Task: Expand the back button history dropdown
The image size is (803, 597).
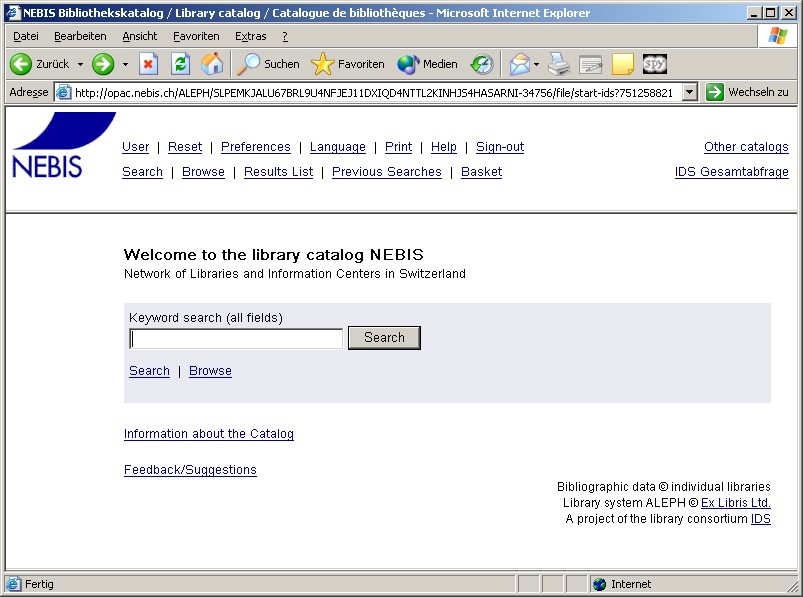Action: click(80, 65)
